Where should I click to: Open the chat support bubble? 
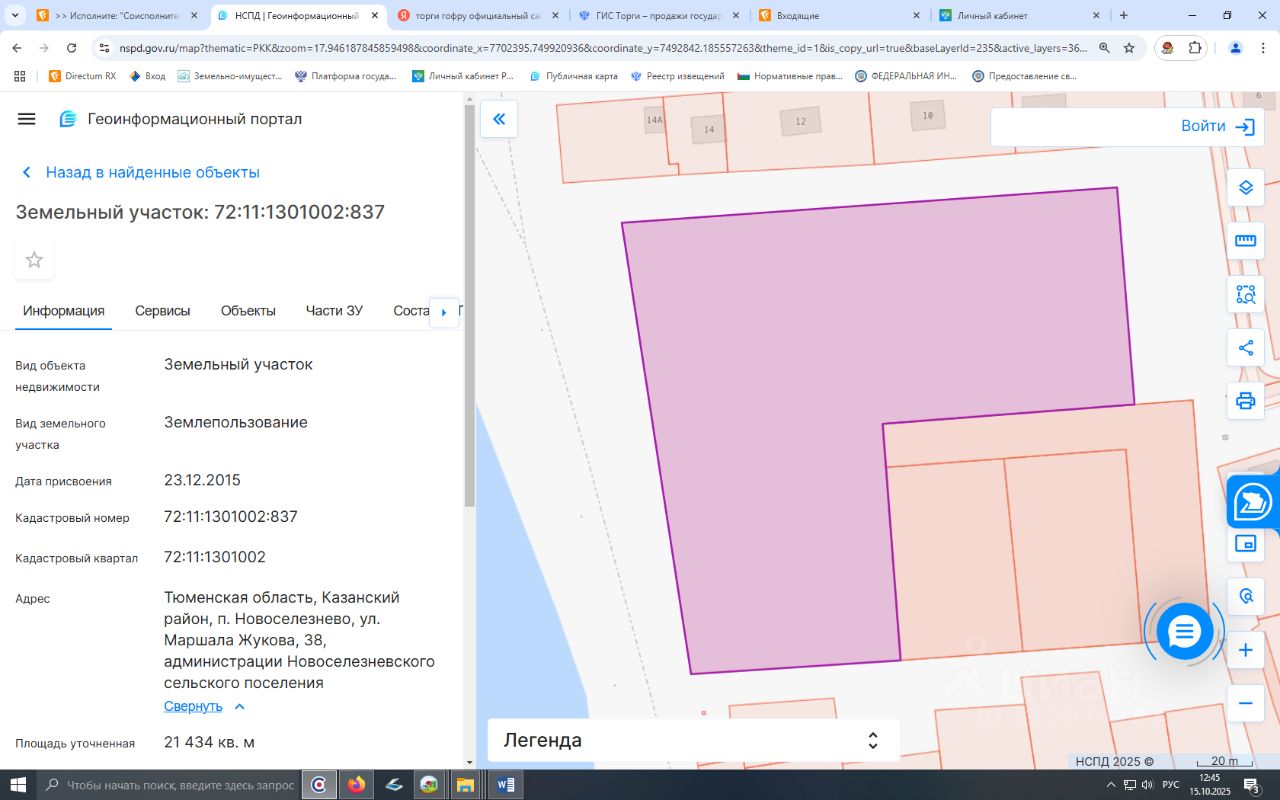1184,631
